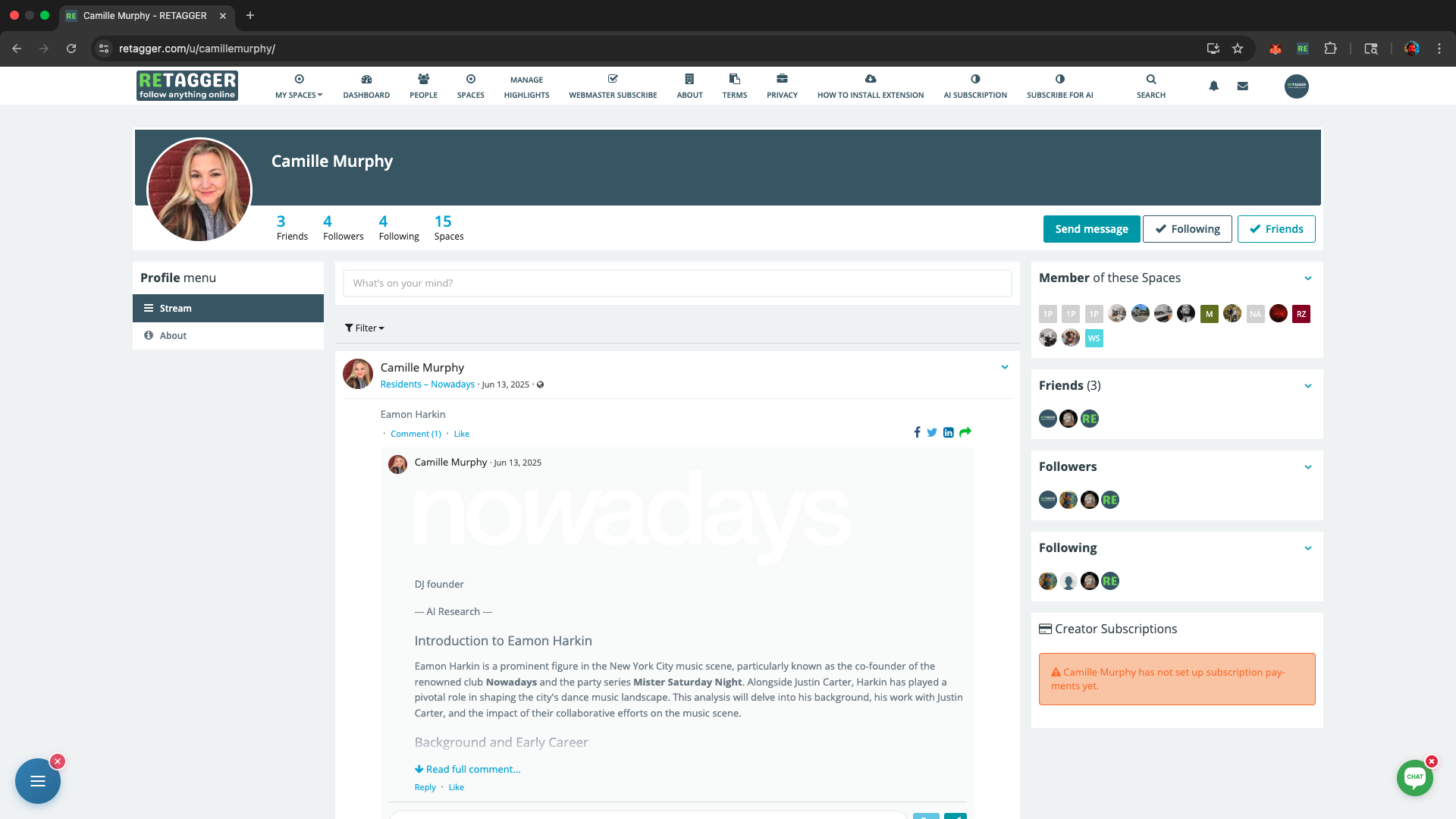
Task: Open the notifications bell icon
Action: [x=1213, y=86]
